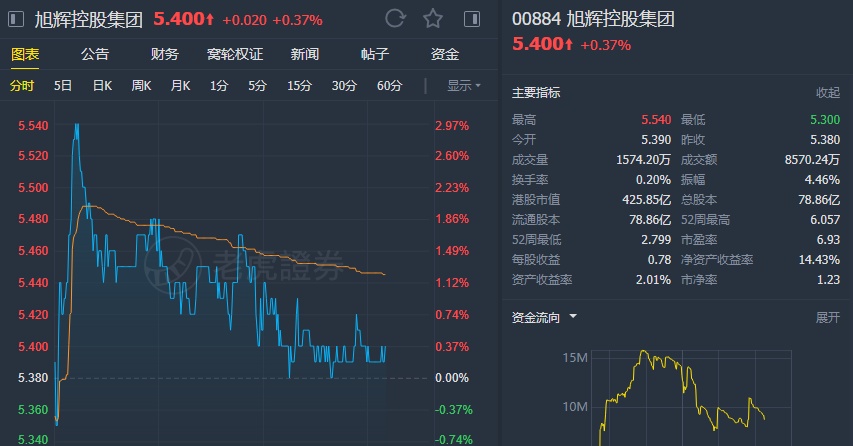This screenshot has height=446, width=853.
Task: Click the 净资产收益率 value 14.43%
Action: coord(819,260)
